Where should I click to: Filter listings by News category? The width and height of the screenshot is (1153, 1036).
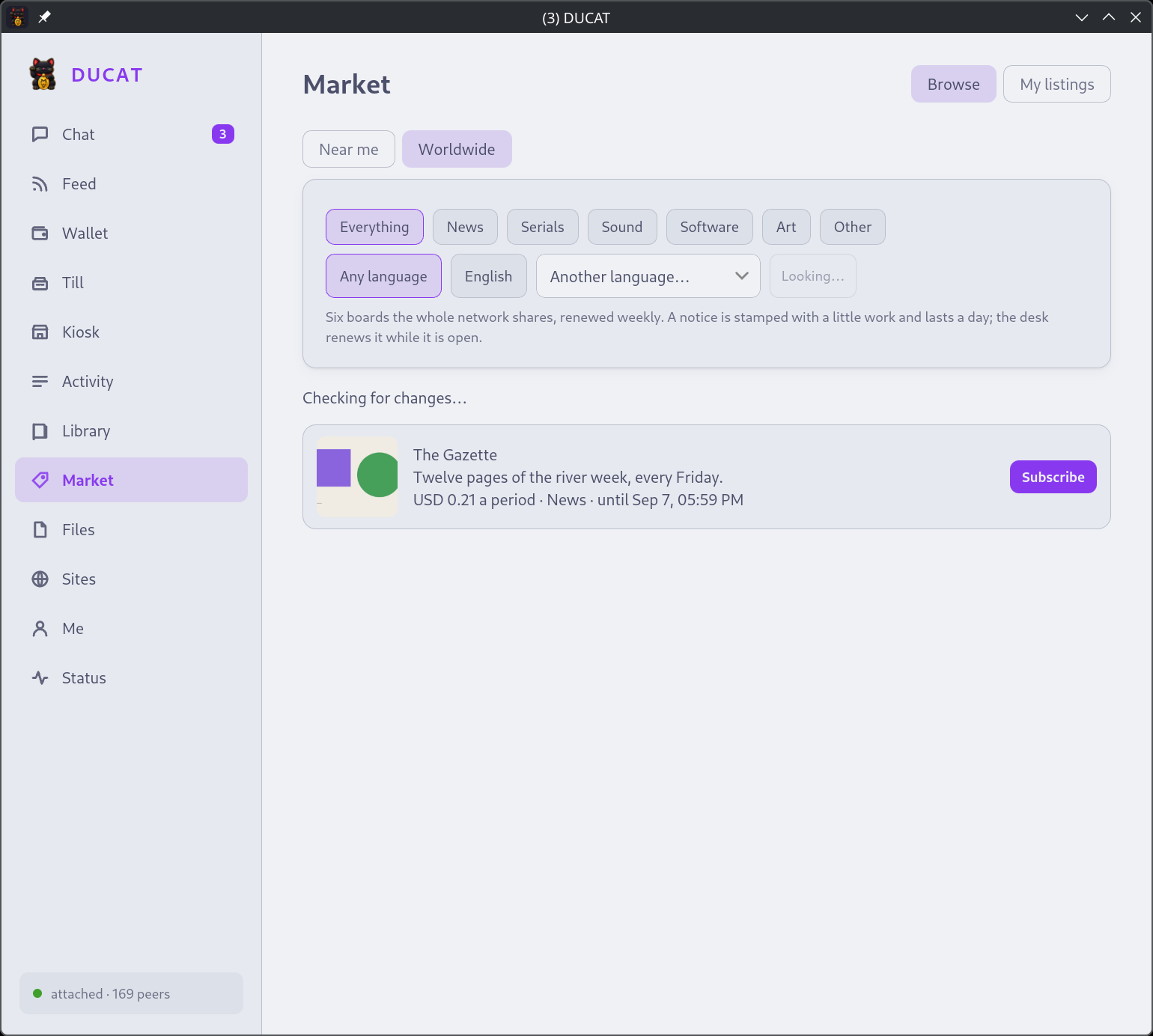point(465,227)
